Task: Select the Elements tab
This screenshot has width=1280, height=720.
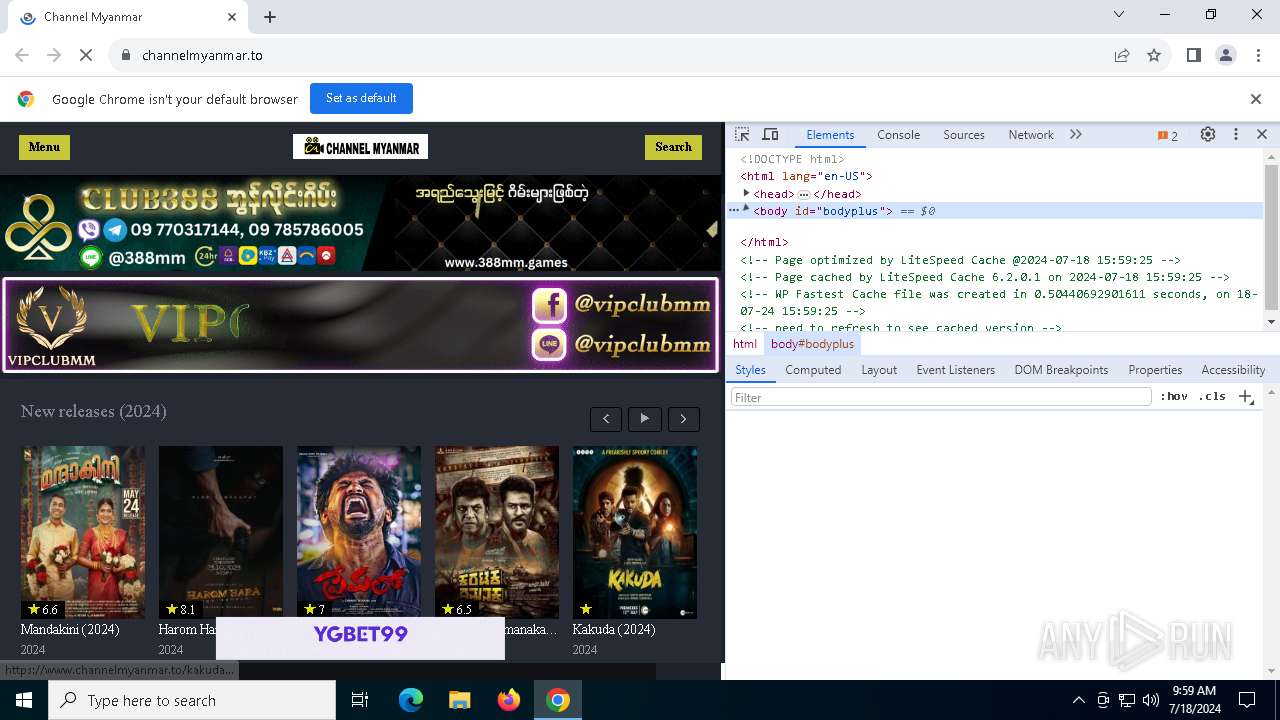Action: [x=830, y=135]
